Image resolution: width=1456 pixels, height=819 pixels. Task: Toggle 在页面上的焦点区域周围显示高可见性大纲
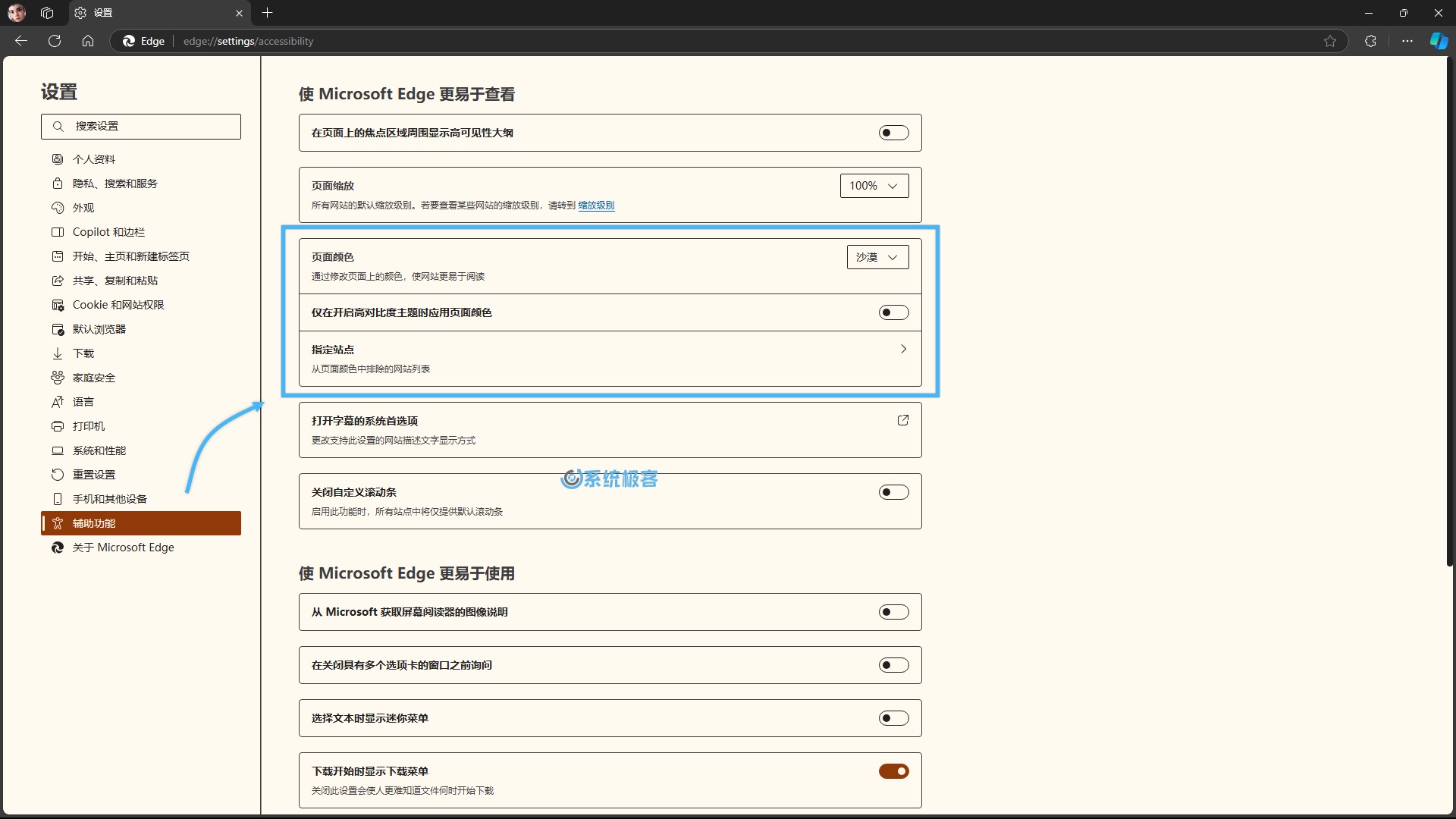(893, 133)
